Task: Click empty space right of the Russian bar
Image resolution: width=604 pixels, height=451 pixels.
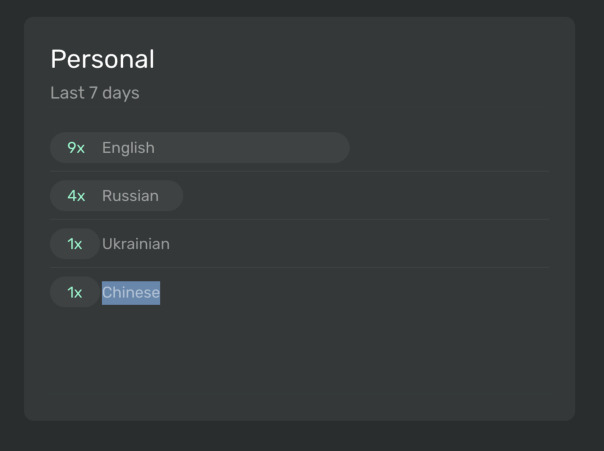Action: [360, 196]
